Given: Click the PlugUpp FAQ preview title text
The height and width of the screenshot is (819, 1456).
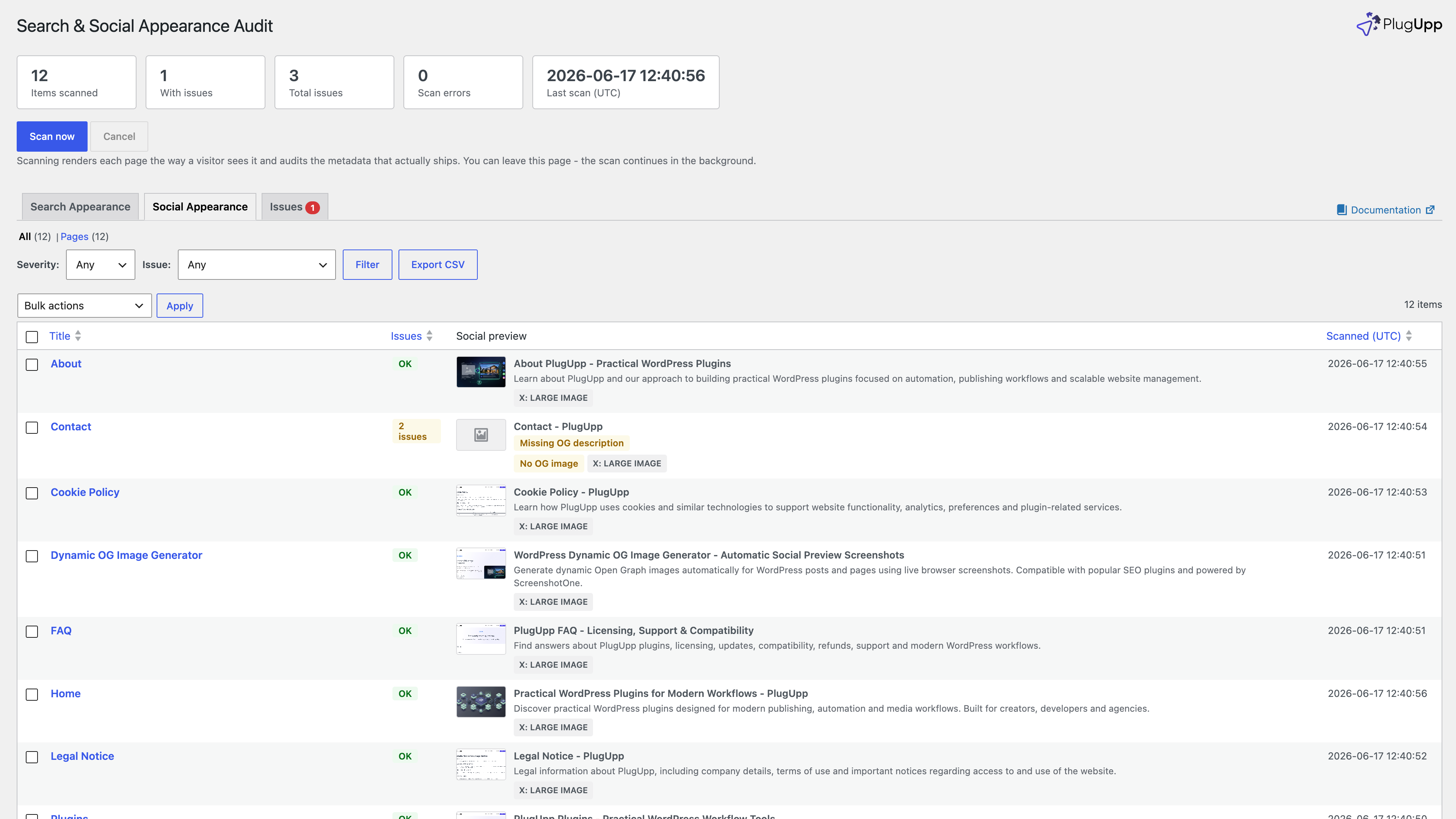Looking at the screenshot, I should pyautogui.click(x=634, y=630).
